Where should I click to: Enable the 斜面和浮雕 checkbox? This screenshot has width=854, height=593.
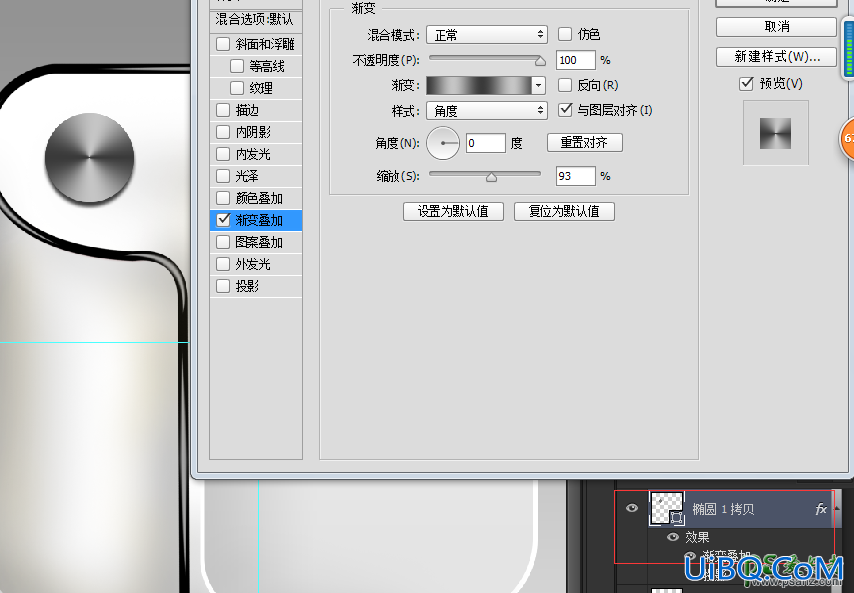point(223,44)
